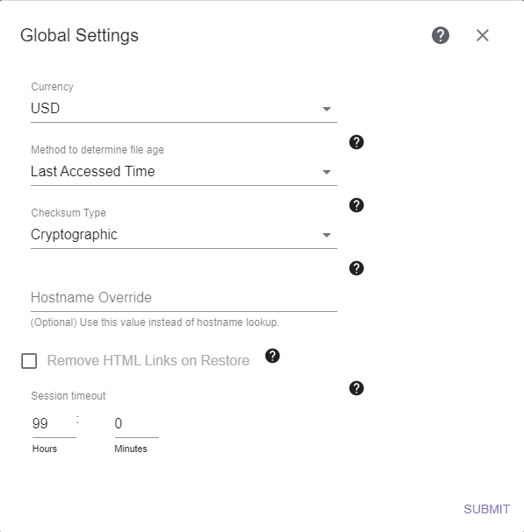Click help icon for file age method

click(356, 142)
